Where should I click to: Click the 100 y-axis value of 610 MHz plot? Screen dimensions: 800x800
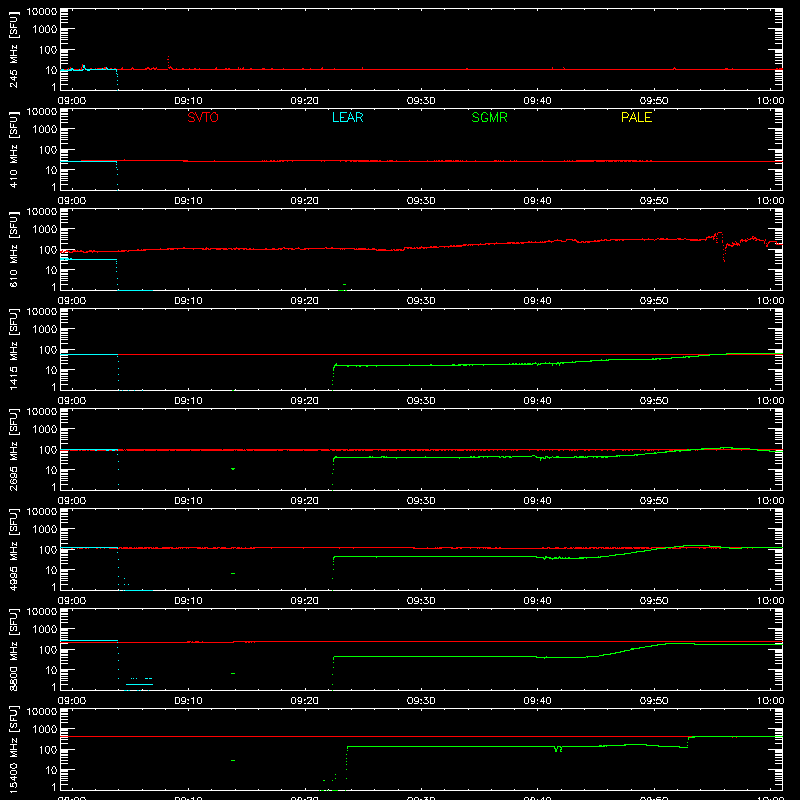(x=48, y=250)
